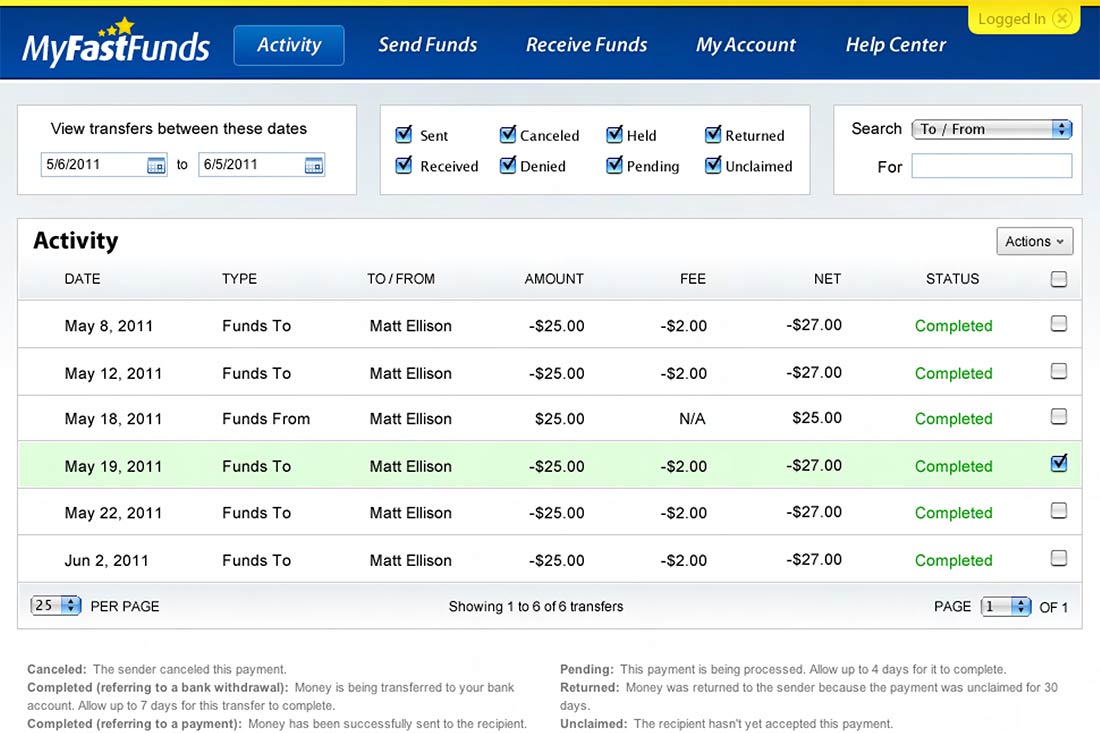Change the 25 per page dropdown

click(x=56, y=605)
